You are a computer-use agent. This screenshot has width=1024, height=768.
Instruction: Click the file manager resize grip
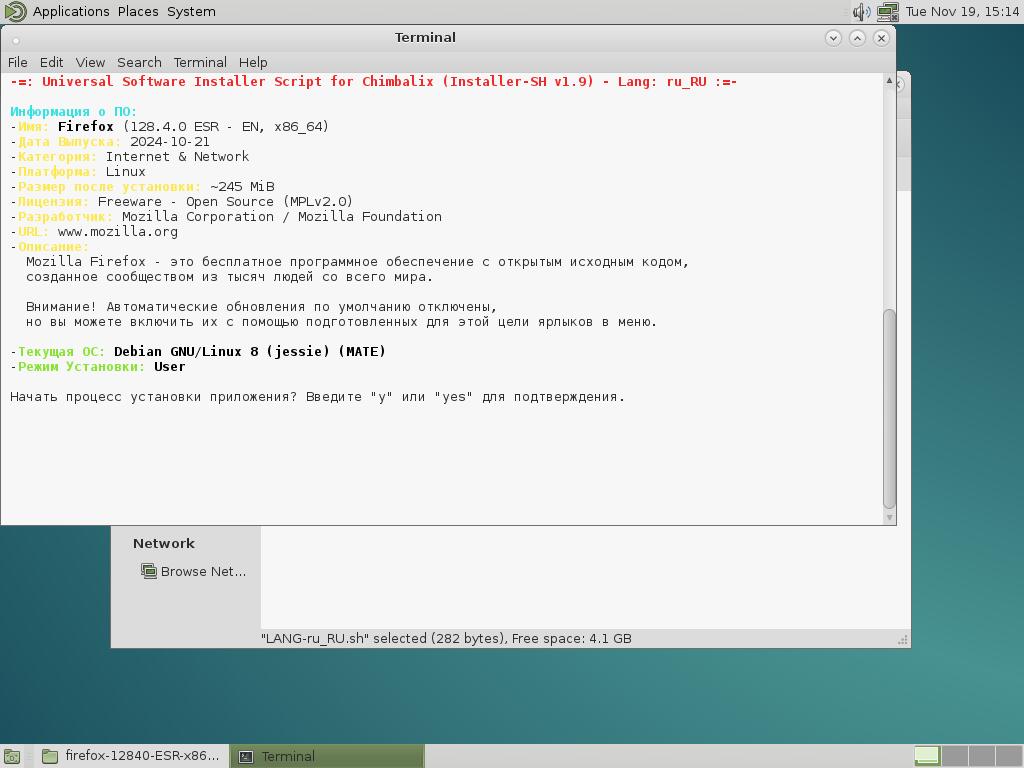coord(903,640)
